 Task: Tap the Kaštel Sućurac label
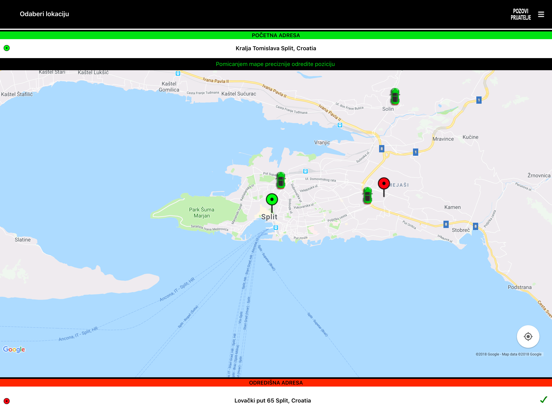coord(239,94)
